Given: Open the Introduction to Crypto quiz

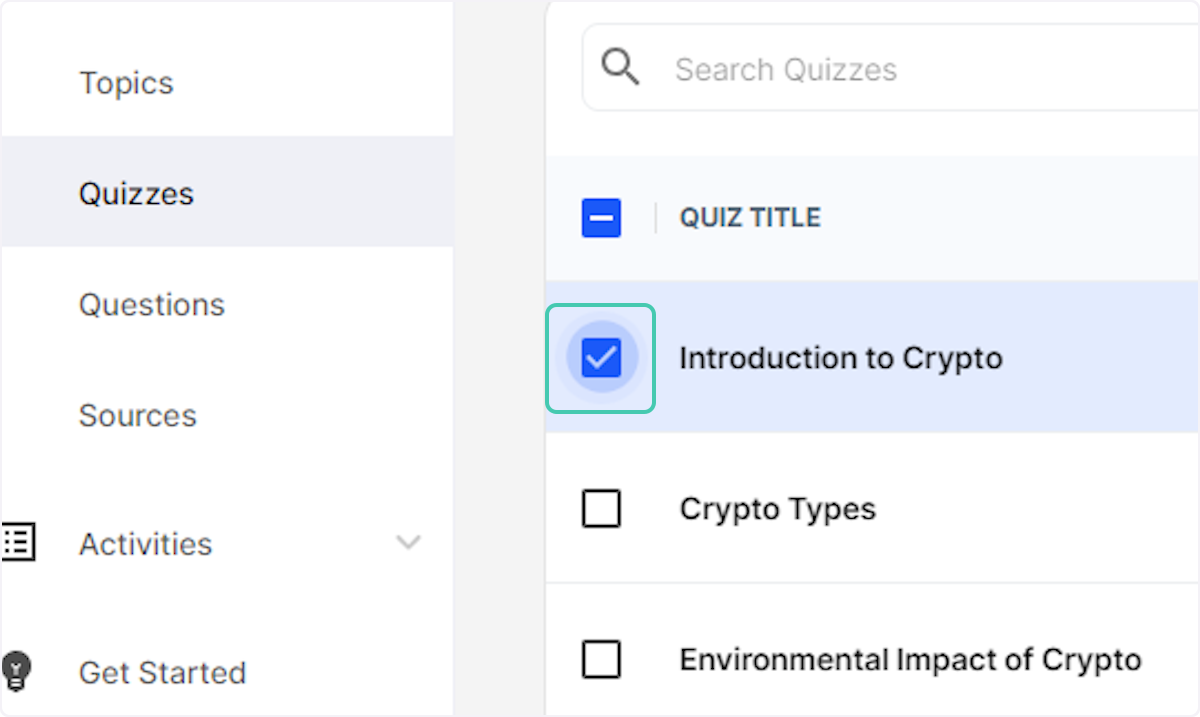Looking at the screenshot, I should (x=840, y=358).
